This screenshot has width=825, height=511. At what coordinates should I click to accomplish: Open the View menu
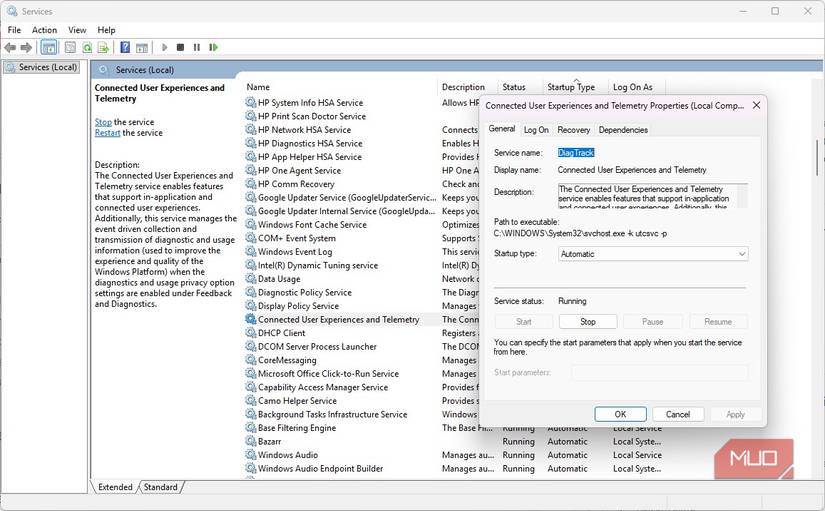pyautogui.click(x=77, y=30)
